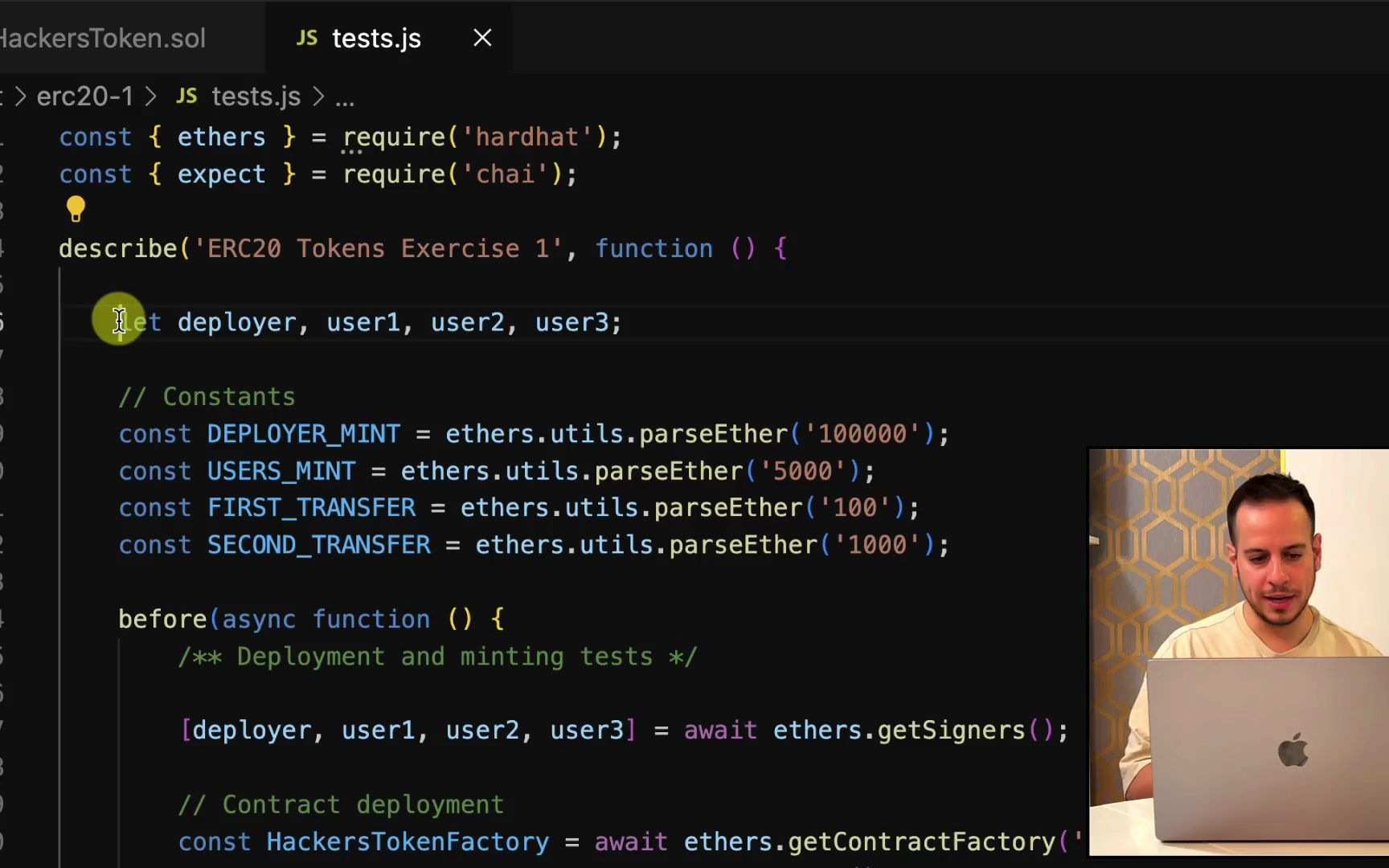The image size is (1389, 868).
Task: Click the ethers import identifier
Action: tap(221, 137)
